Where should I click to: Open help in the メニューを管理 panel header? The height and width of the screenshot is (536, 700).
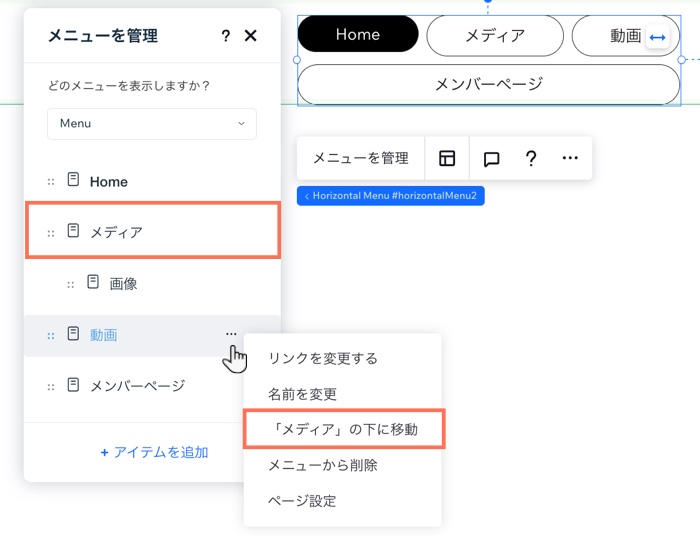[x=226, y=36]
